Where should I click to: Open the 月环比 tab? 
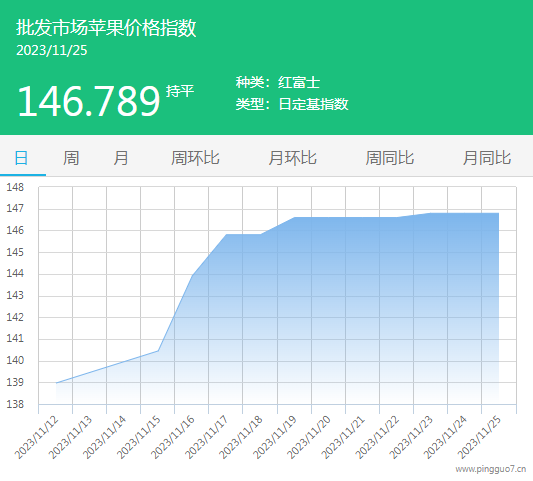(x=292, y=158)
